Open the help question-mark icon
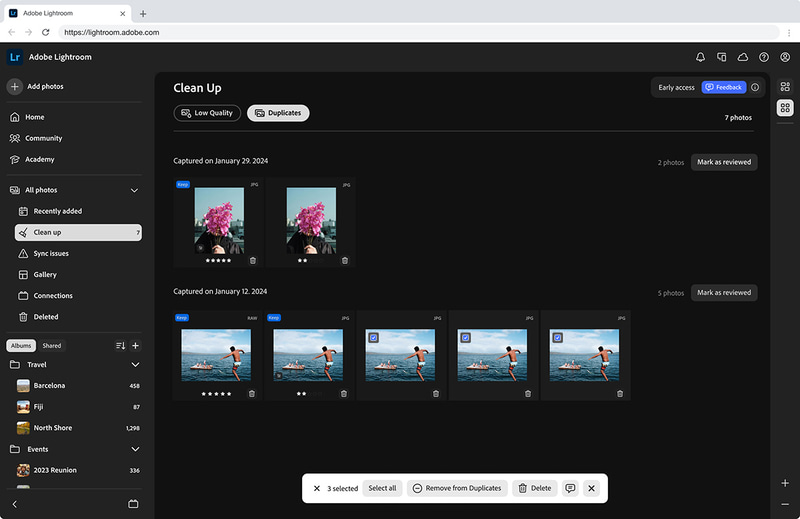Viewport: 800px width, 519px height. point(764,57)
